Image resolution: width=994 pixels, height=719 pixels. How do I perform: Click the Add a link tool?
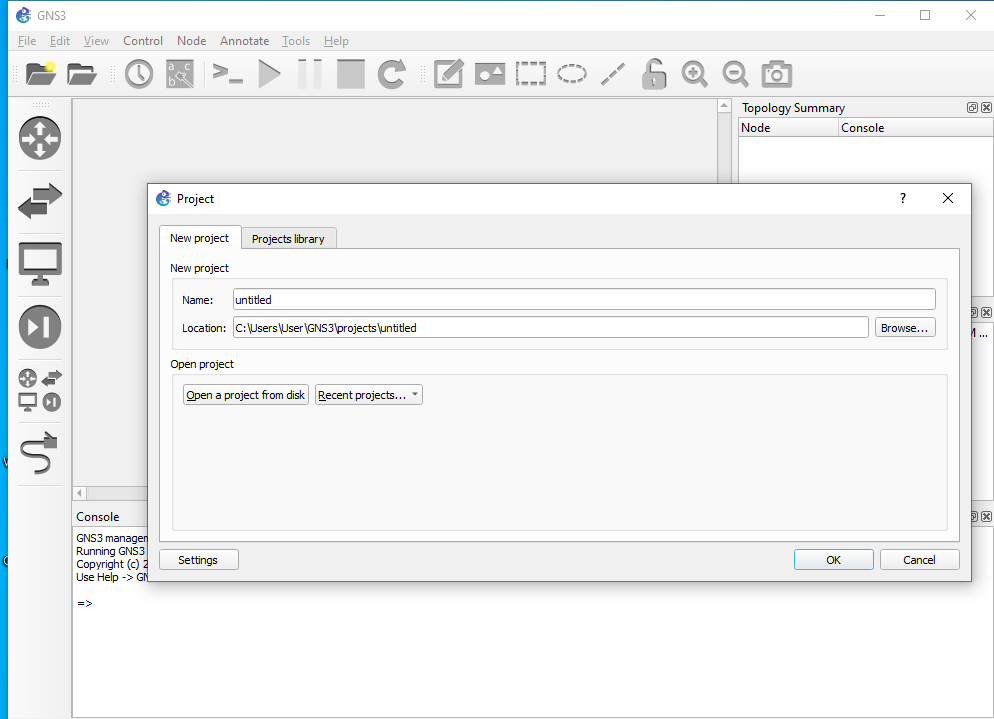40,453
